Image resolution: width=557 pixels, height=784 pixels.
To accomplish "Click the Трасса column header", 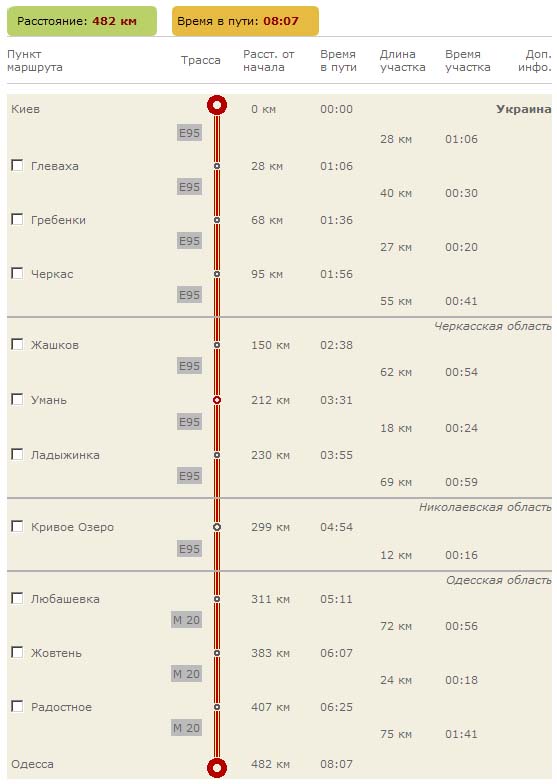I will point(200,60).
